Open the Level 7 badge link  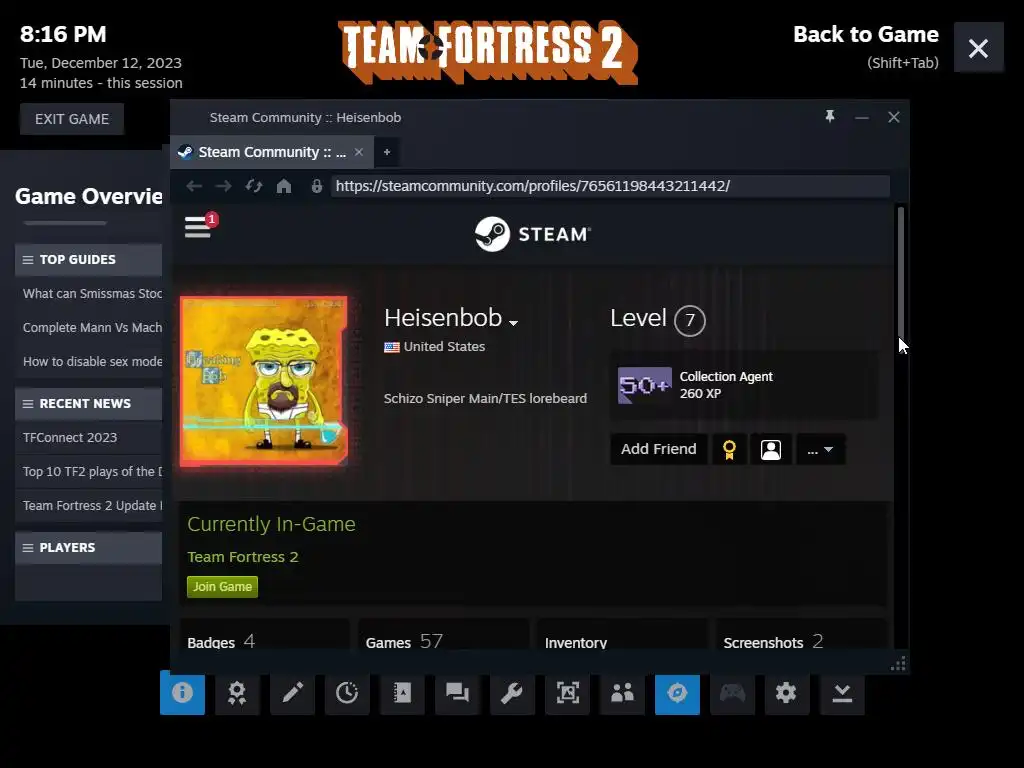click(658, 319)
